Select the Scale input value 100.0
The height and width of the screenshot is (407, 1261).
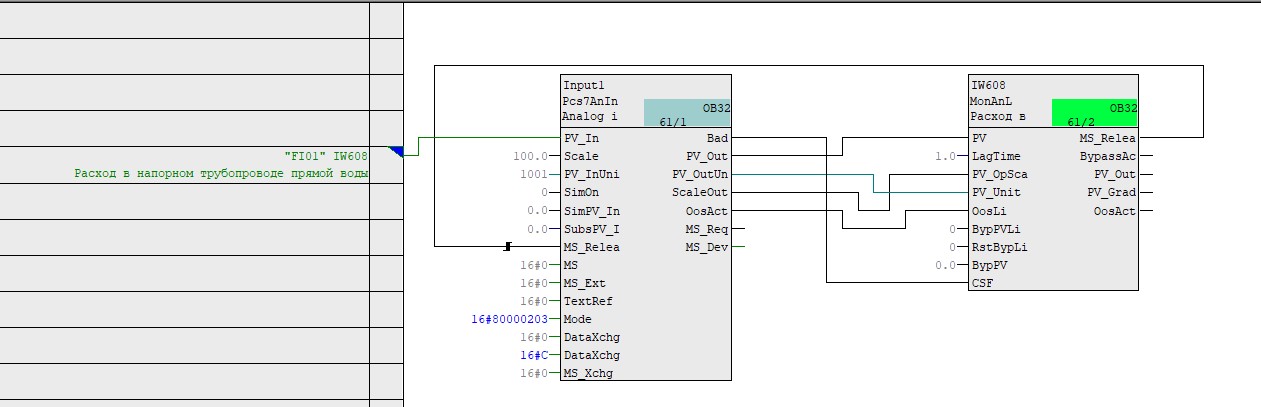pos(530,156)
